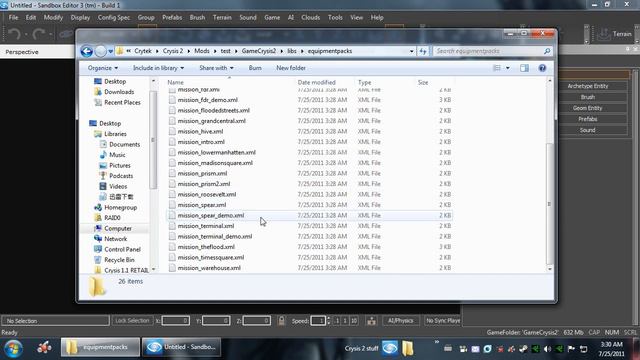This screenshot has width=640, height=360.
Task: Click the Geom Entity button
Action: [588, 108]
